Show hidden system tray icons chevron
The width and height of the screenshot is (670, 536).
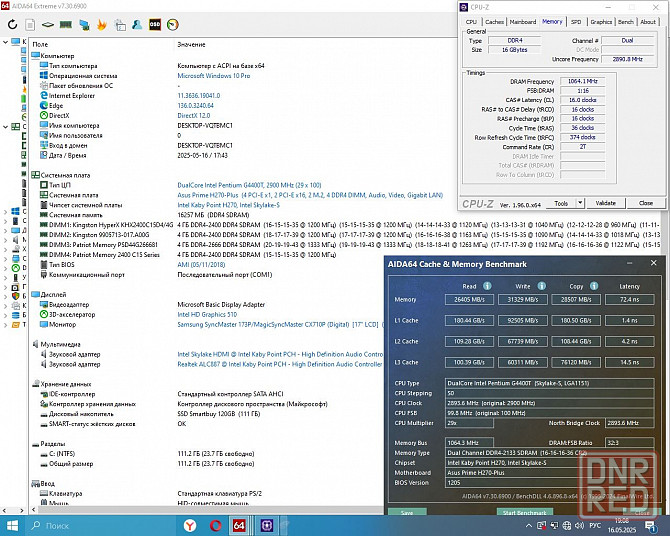point(529,526)
